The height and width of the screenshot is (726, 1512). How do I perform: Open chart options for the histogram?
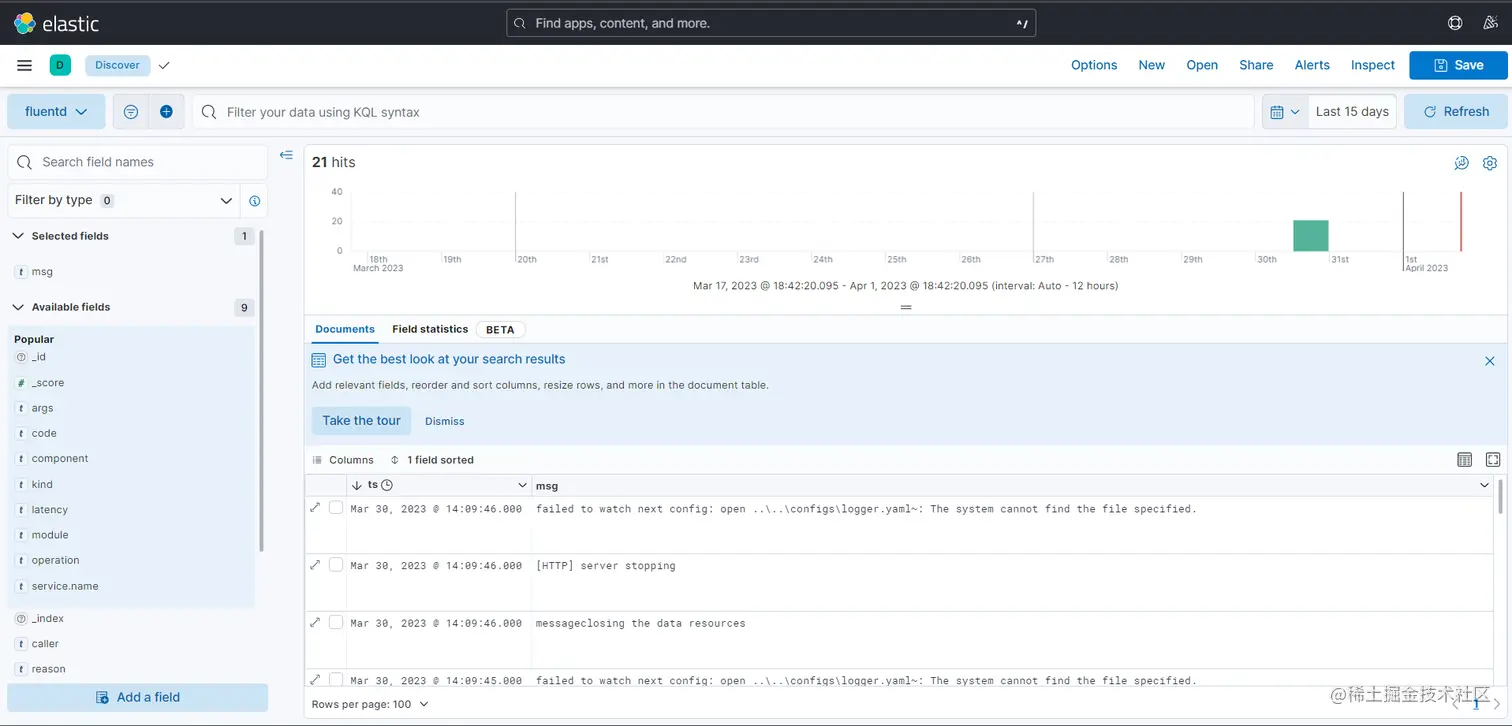(x=1461, y=162)
